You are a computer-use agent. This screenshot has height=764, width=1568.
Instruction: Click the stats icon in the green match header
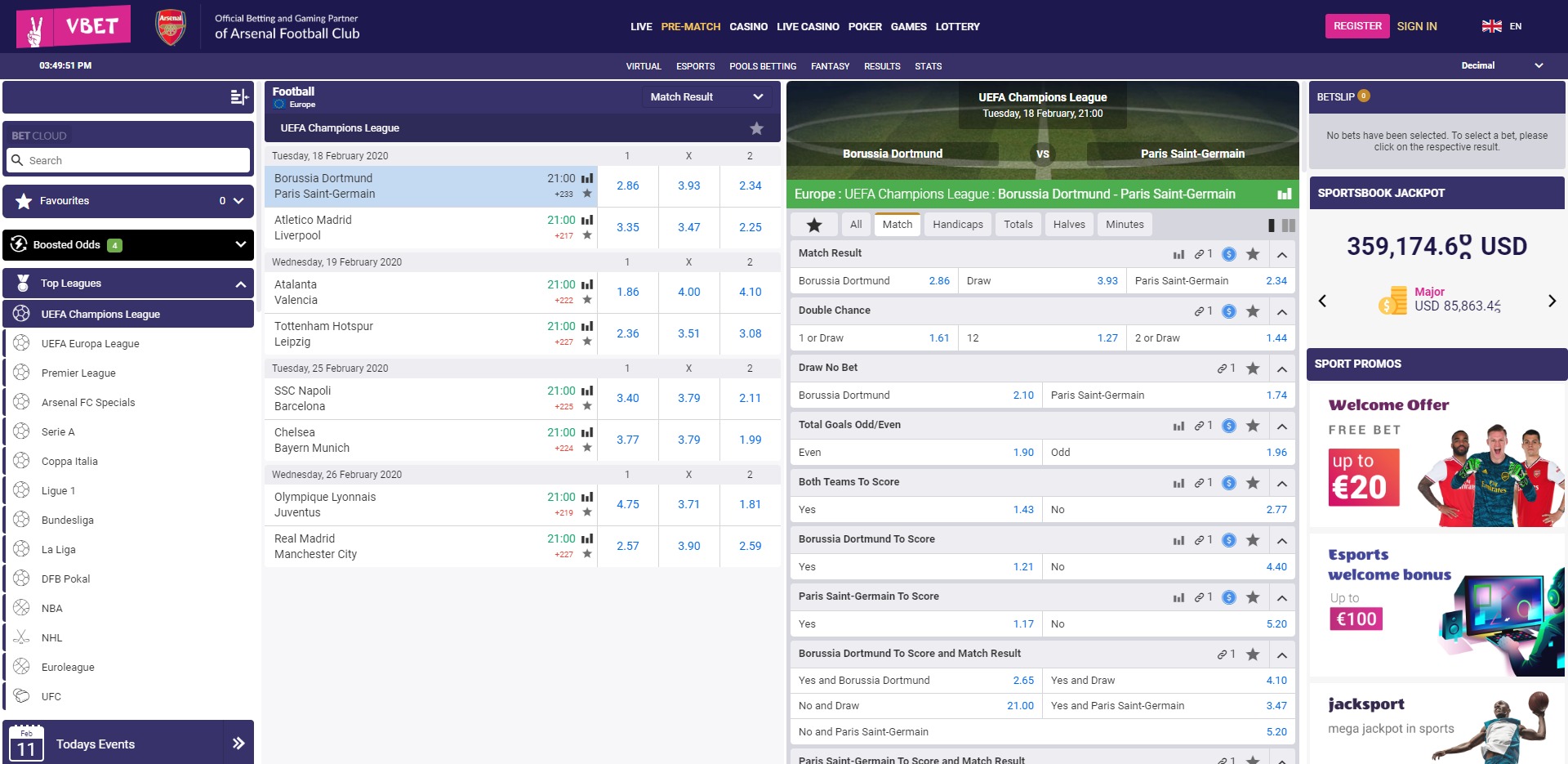click(1285, 194)
